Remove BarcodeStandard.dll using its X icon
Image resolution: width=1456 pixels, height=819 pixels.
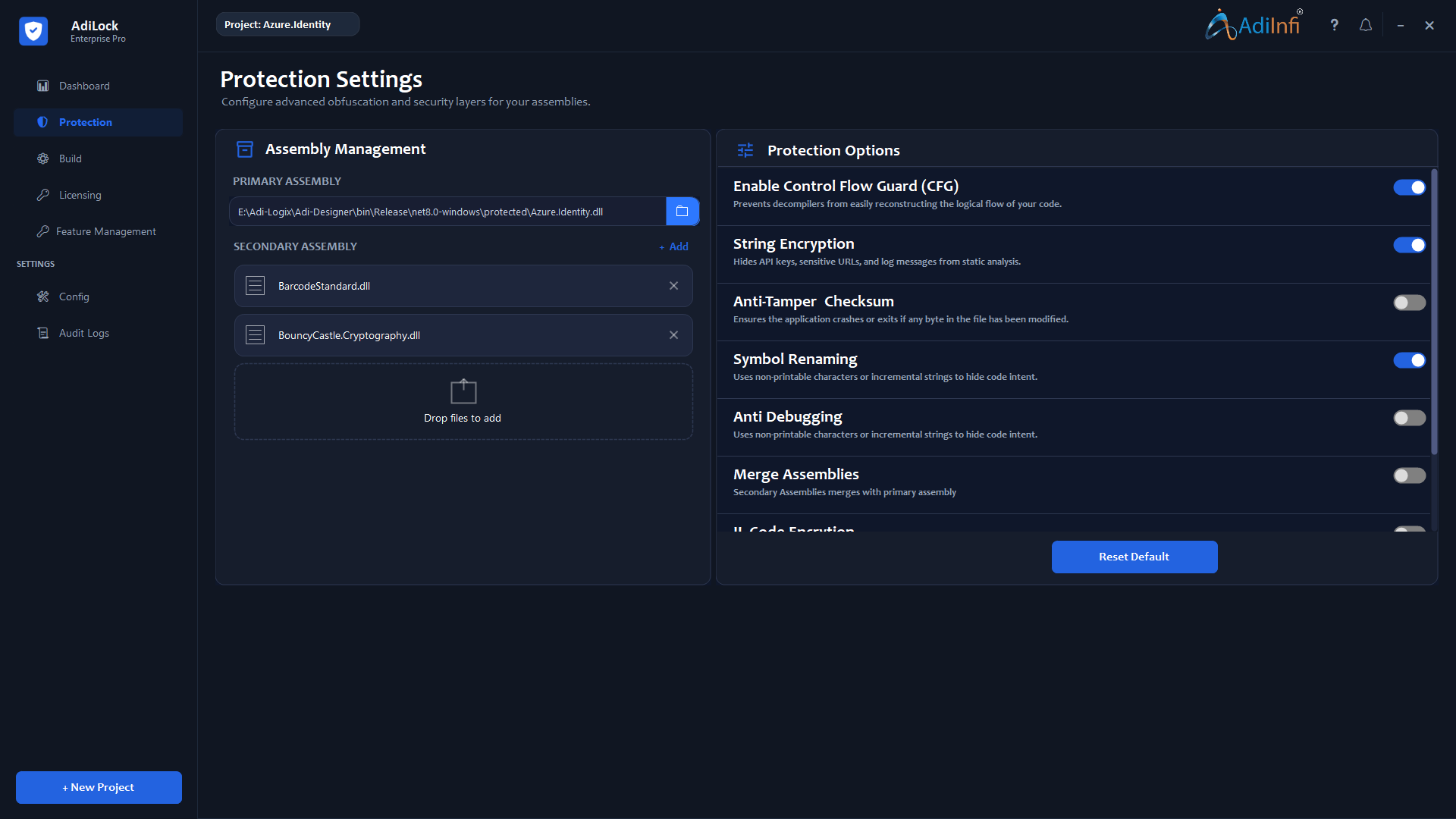pos(673,286)
